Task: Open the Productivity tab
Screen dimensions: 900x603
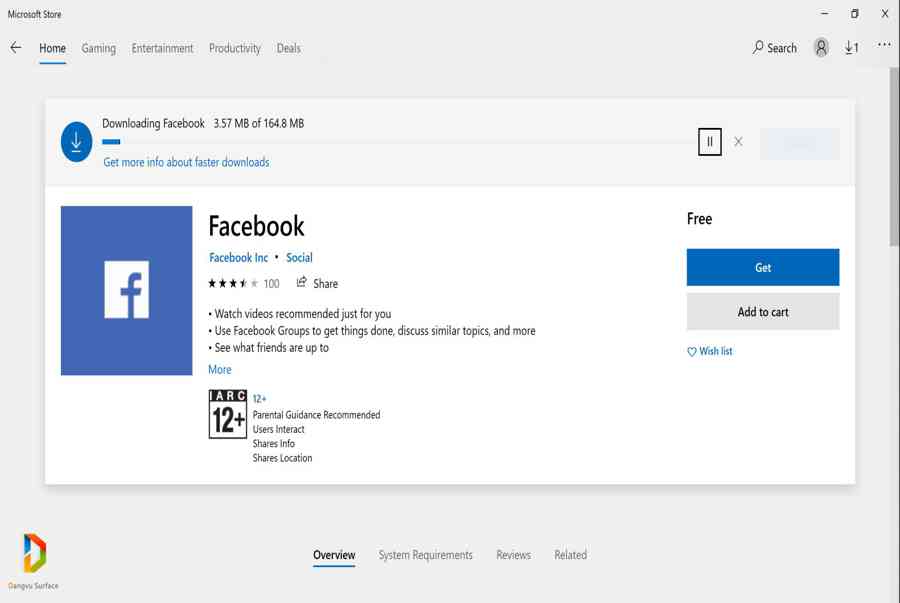Action: pyautogui.click(x=235, y=48)
